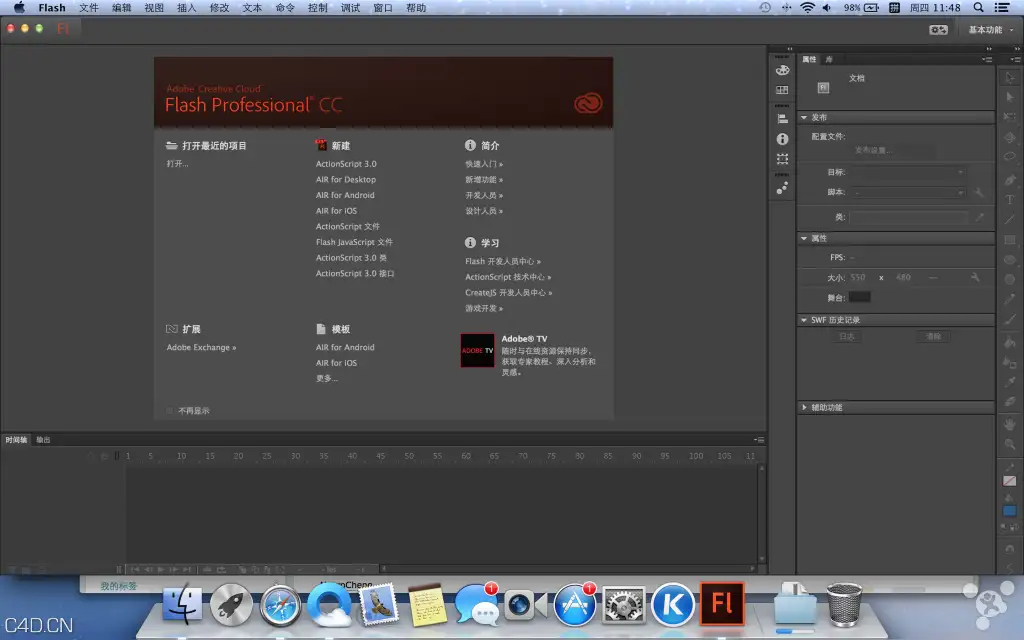Open the 帮助 menu

click(416, 8)
